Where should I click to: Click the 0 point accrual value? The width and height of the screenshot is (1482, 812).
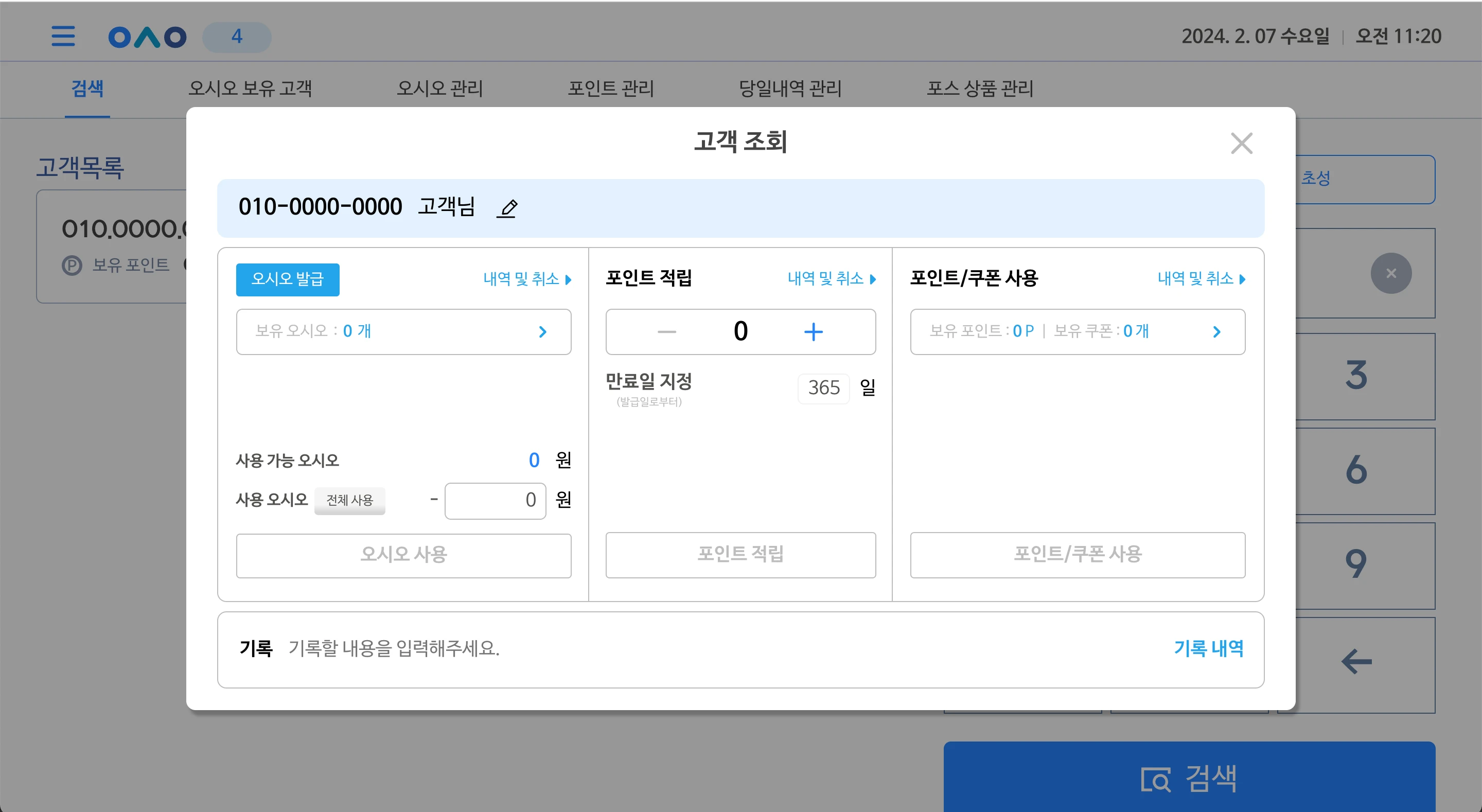point(740,331)
